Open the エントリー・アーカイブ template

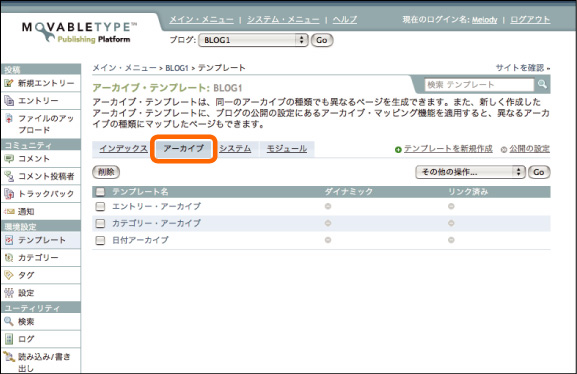coord(156,206)
